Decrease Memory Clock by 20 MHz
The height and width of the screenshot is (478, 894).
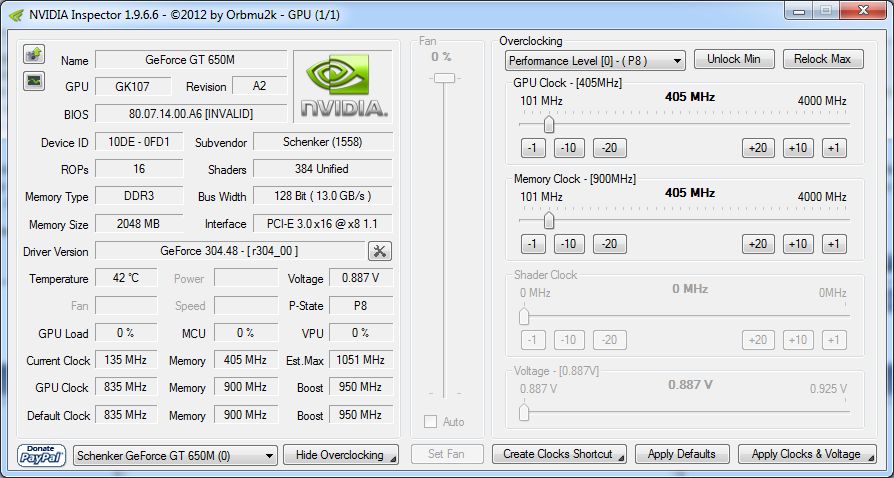610,244
